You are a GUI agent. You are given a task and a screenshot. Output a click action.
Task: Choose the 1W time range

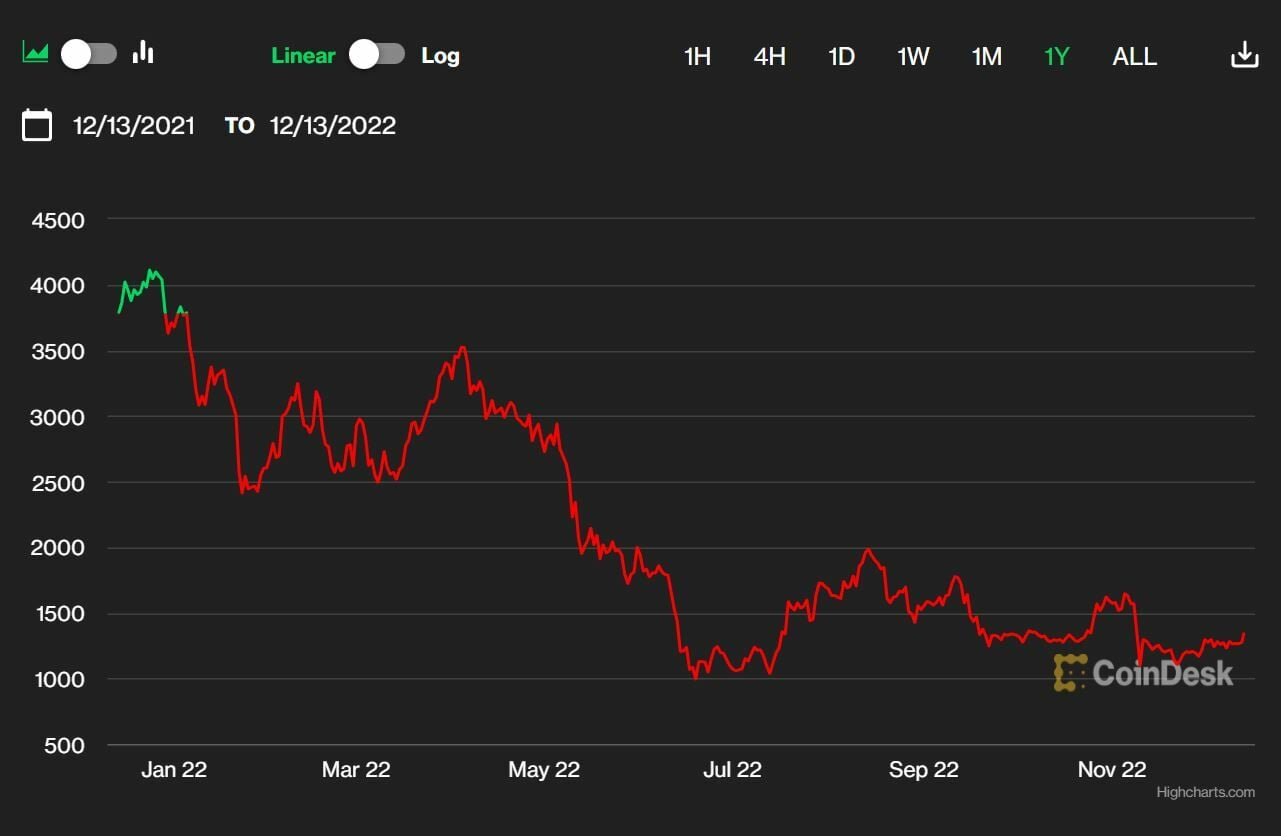click(x=913, y=57)
